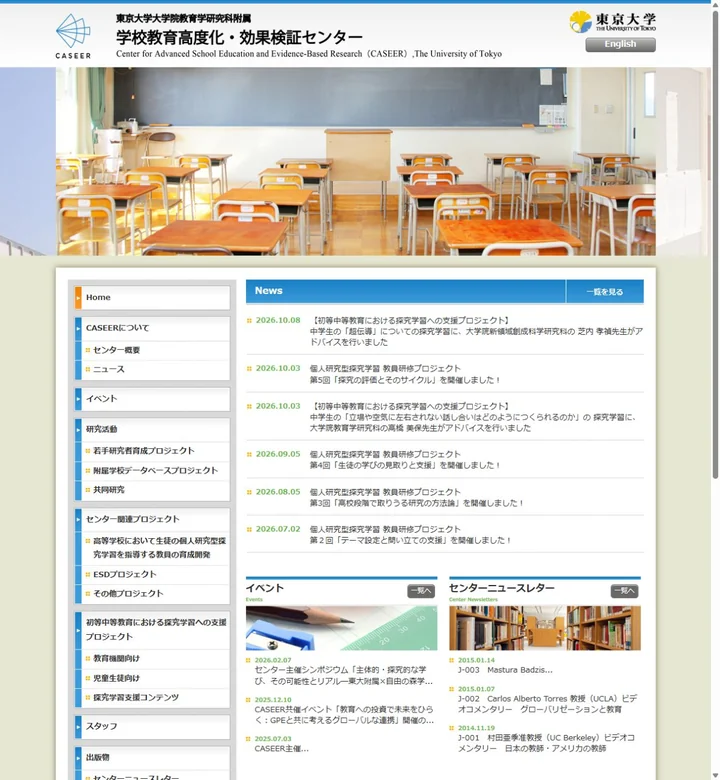The image size is (720, 780).
Task: Open news about 立場や空気に左右されない話し合い
Action: pyautogui.click(x=473, y=417)
